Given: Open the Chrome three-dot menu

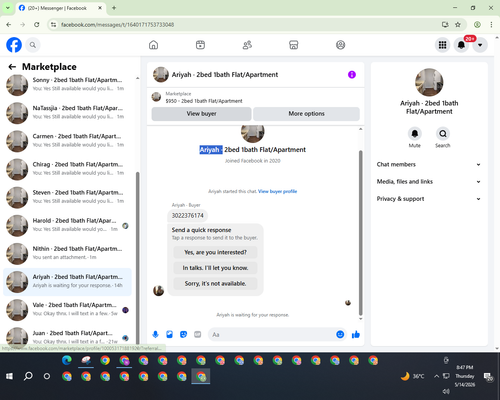Looking at the screenshot, I should click(491, 25).
